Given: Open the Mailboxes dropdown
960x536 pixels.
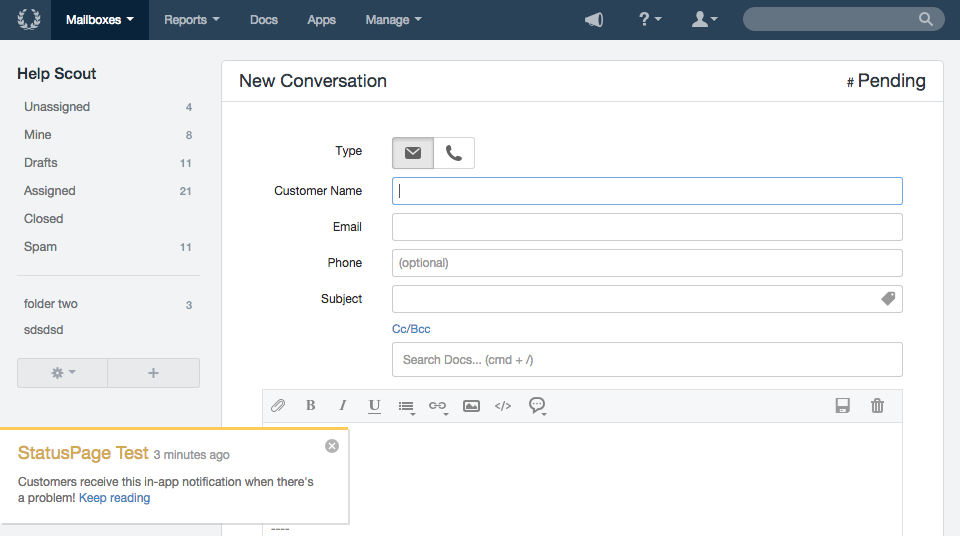Looking at the screenshot, I should pyautogui.click(x=100, y=20).
